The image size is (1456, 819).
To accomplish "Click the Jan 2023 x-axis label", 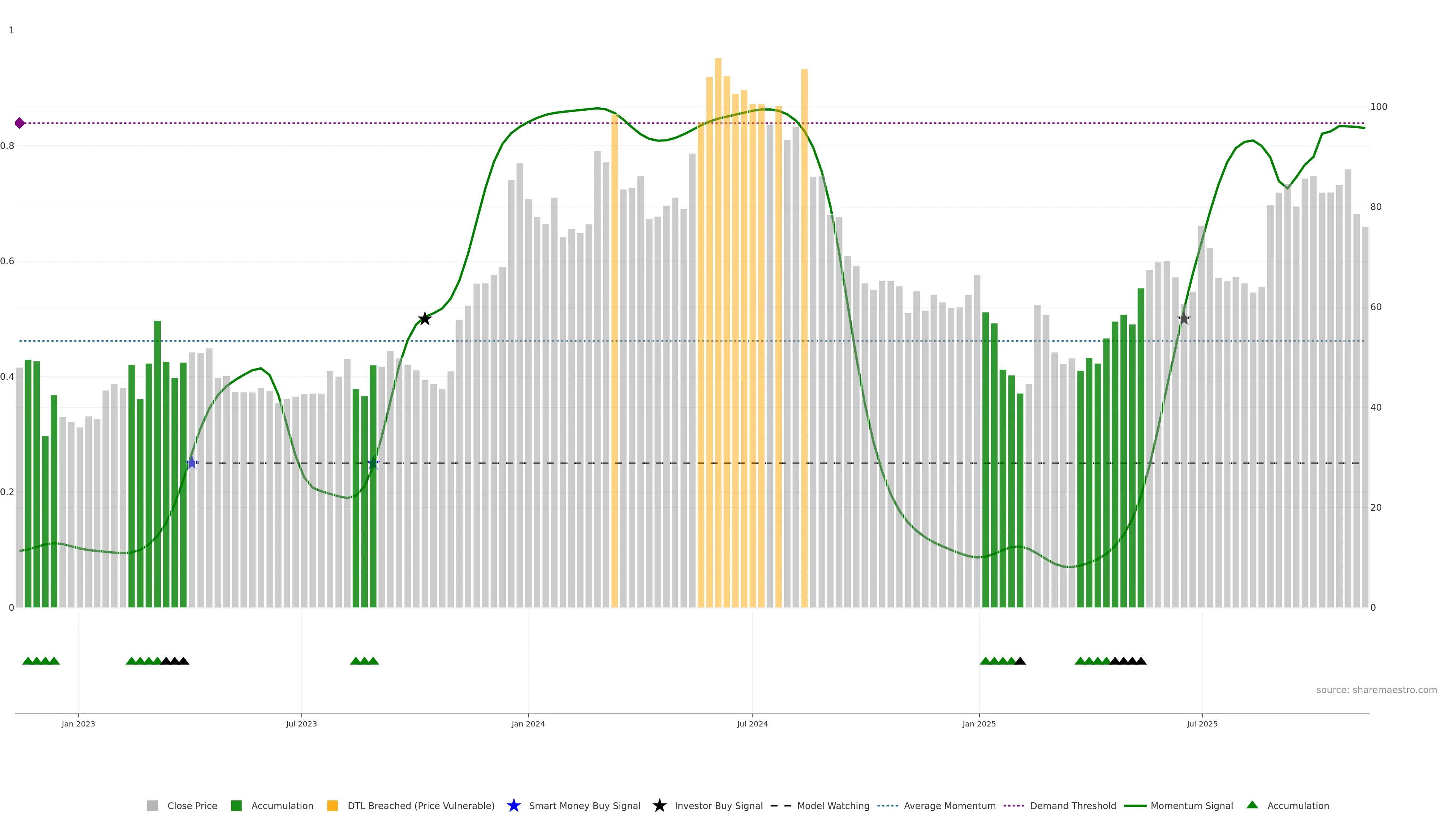I will [x=78, y=723].
